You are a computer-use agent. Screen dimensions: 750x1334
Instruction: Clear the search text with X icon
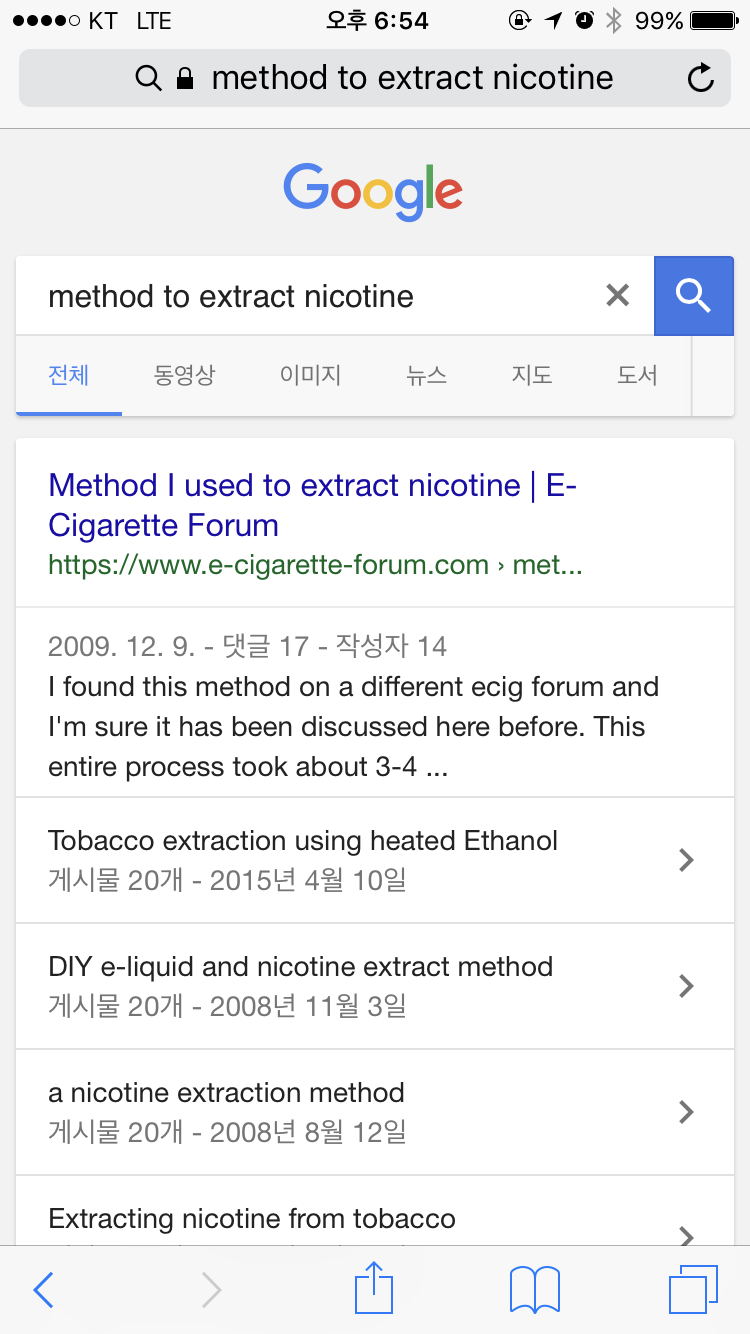[618, 295]
